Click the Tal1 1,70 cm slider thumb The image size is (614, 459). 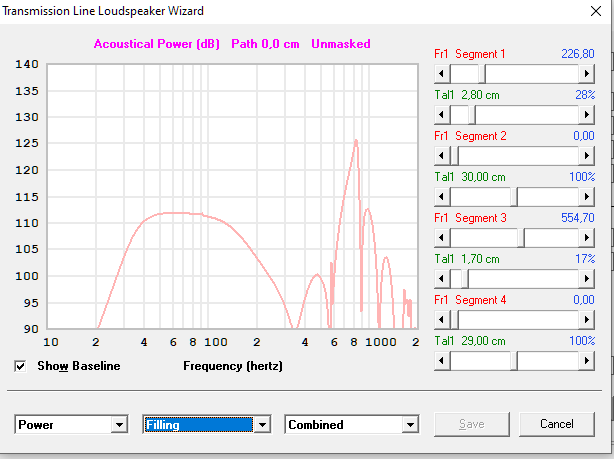[x=465, y=278]
